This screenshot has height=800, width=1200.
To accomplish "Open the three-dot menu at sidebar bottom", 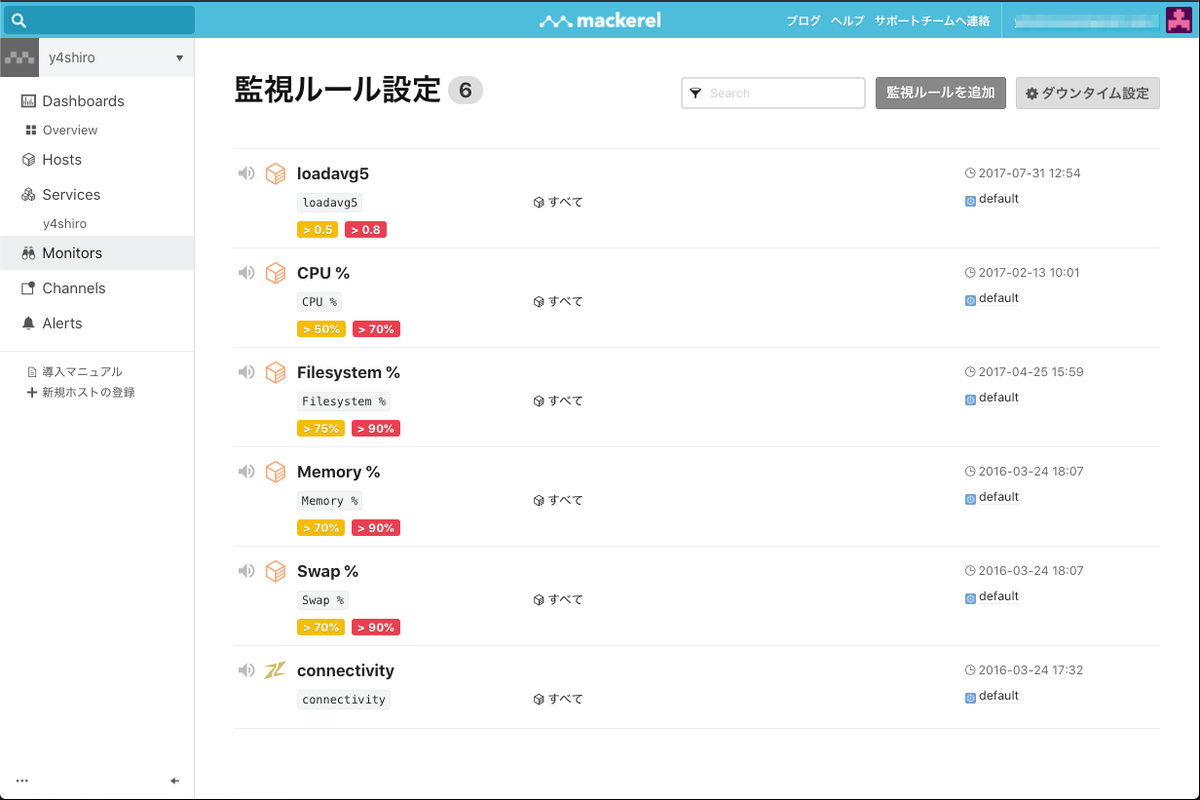I will coord(22,781).
